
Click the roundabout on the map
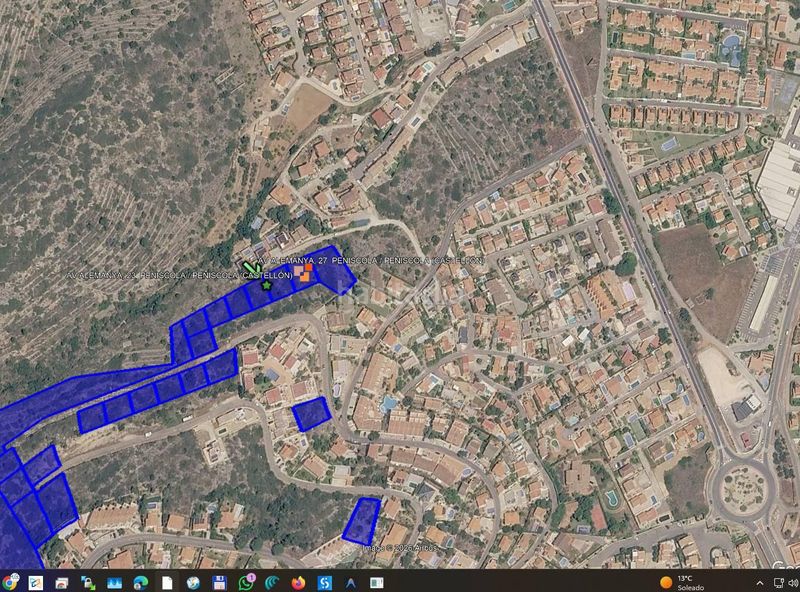pyautogui.click(x=744, y=489)
